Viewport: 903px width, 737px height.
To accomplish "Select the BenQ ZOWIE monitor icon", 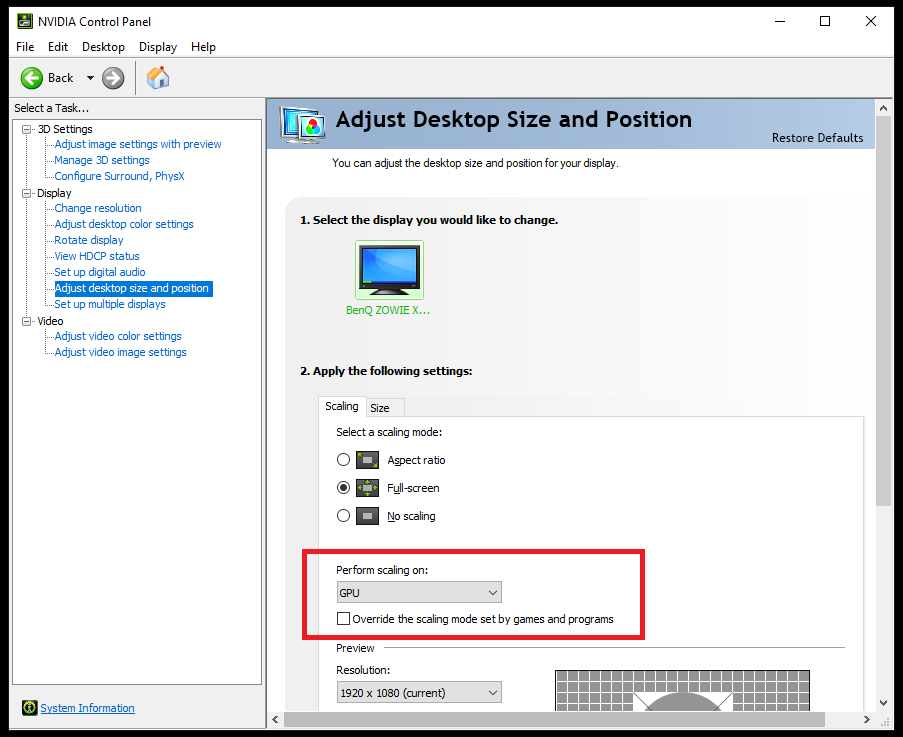I will click(x=389, y=270).
